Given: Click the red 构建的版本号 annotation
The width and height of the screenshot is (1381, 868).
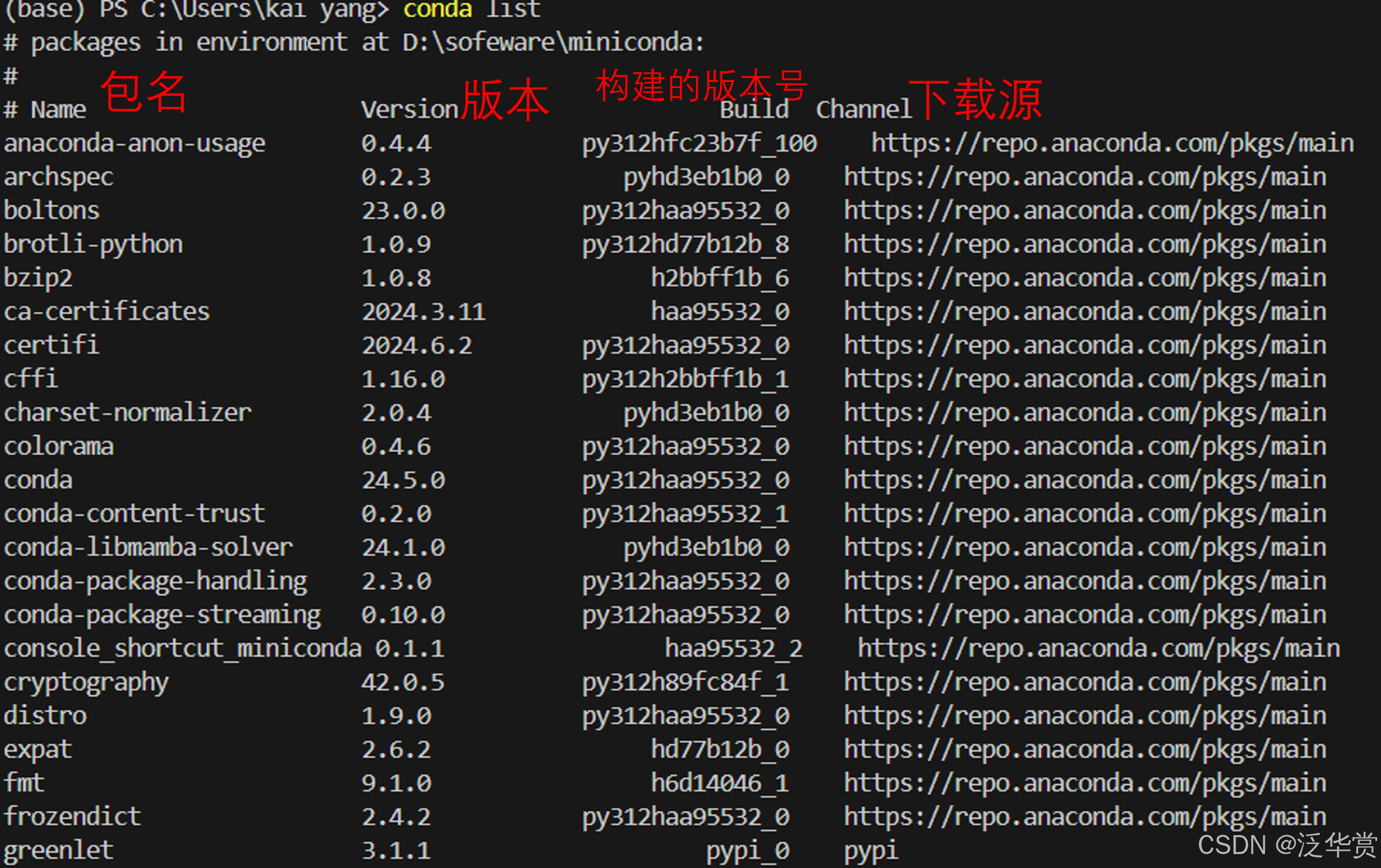Looking at the screenshot, I should click(702, 85).
